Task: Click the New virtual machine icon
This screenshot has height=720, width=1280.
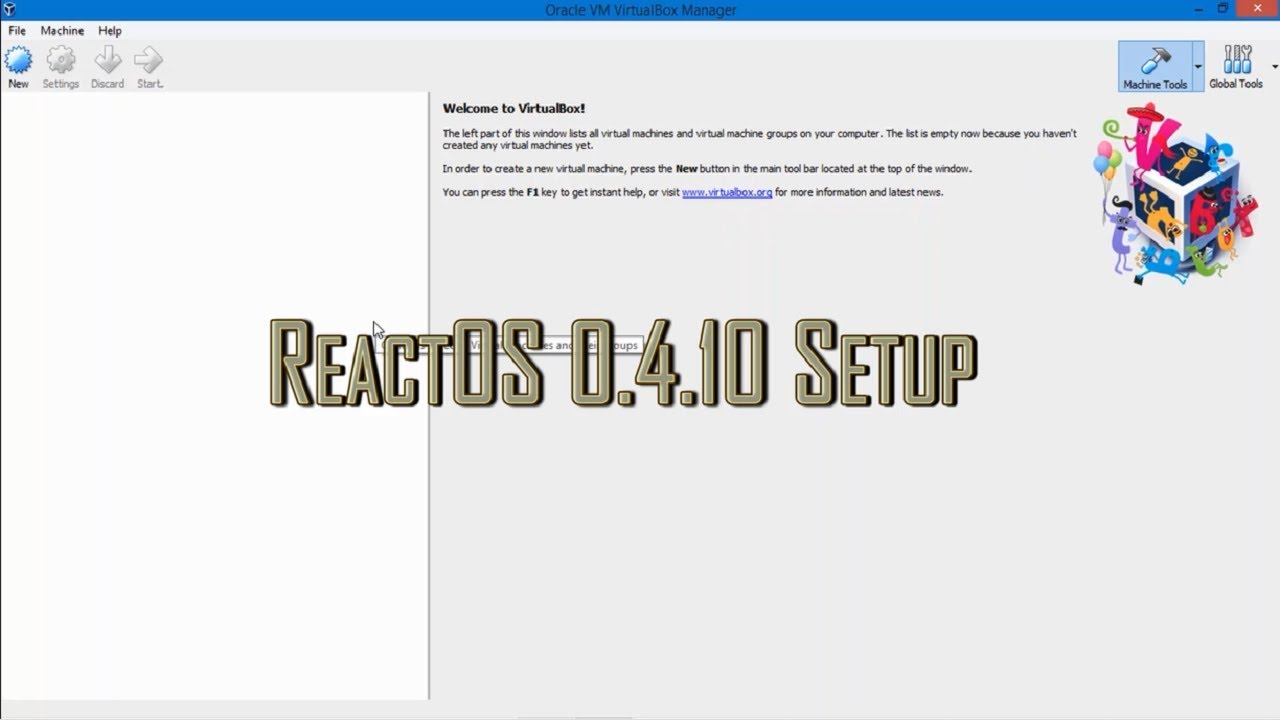Action: pyautogui.click(x=18, y=67)
